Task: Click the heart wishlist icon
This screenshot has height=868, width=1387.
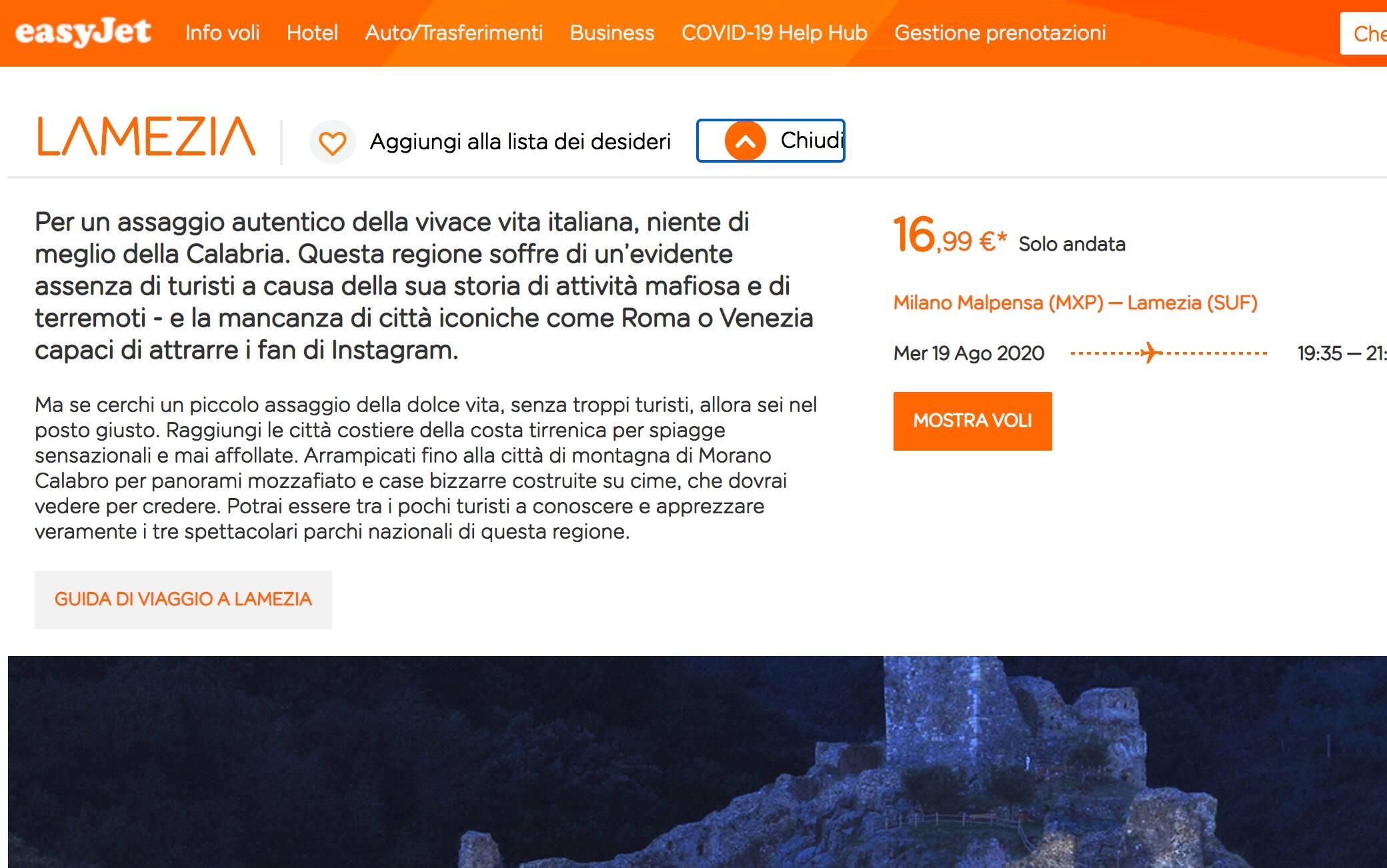Action: pos(331,141)
